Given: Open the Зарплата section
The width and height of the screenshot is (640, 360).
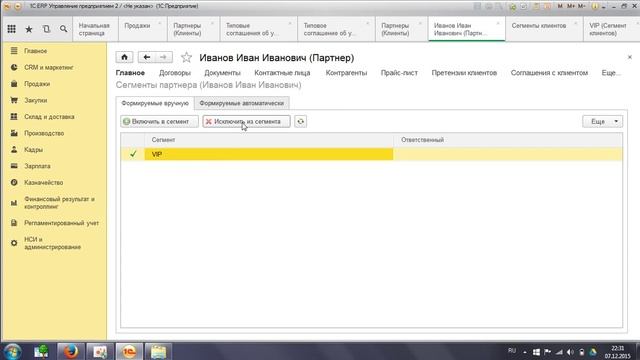Looking at the screenshot, I should click(37, 166).
